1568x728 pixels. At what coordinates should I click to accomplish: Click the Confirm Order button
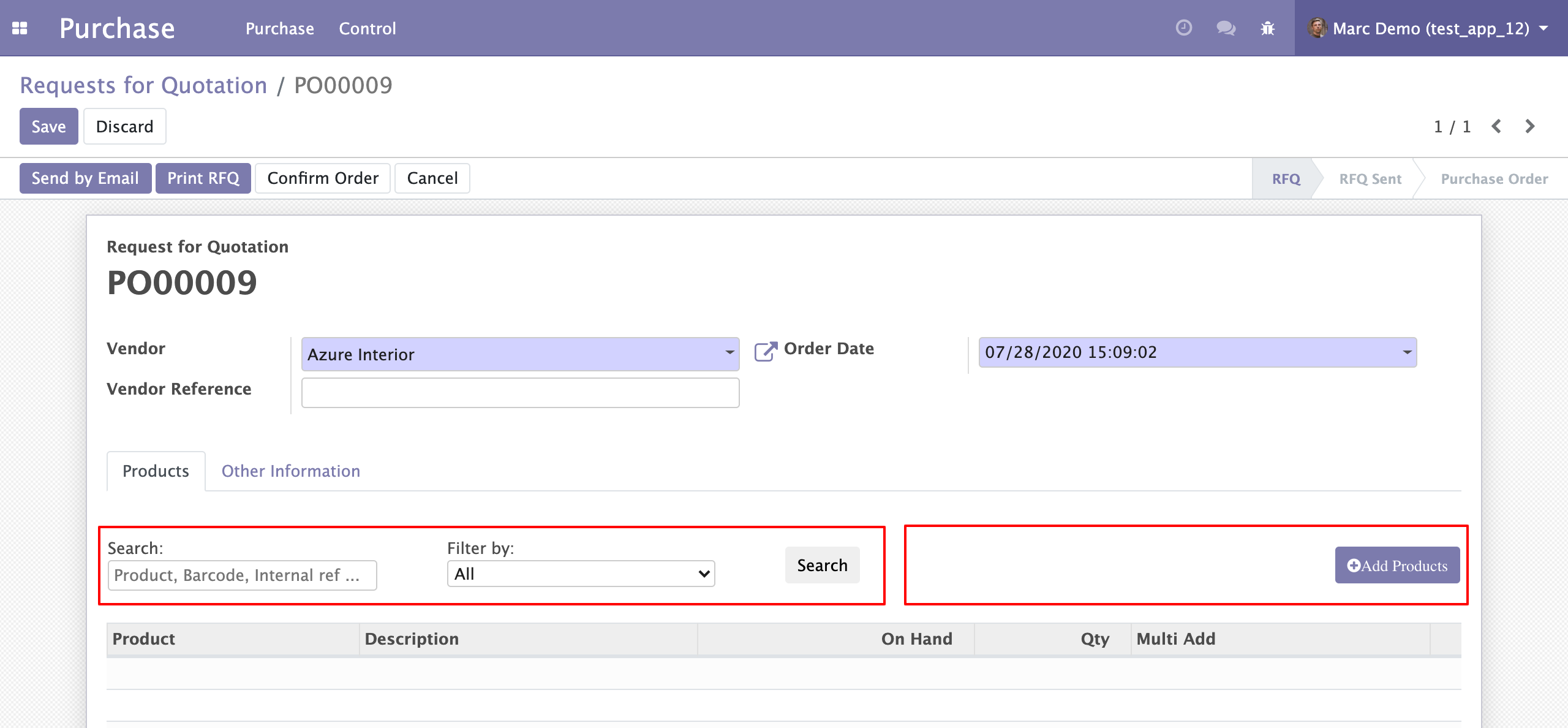tap(323, 178)
